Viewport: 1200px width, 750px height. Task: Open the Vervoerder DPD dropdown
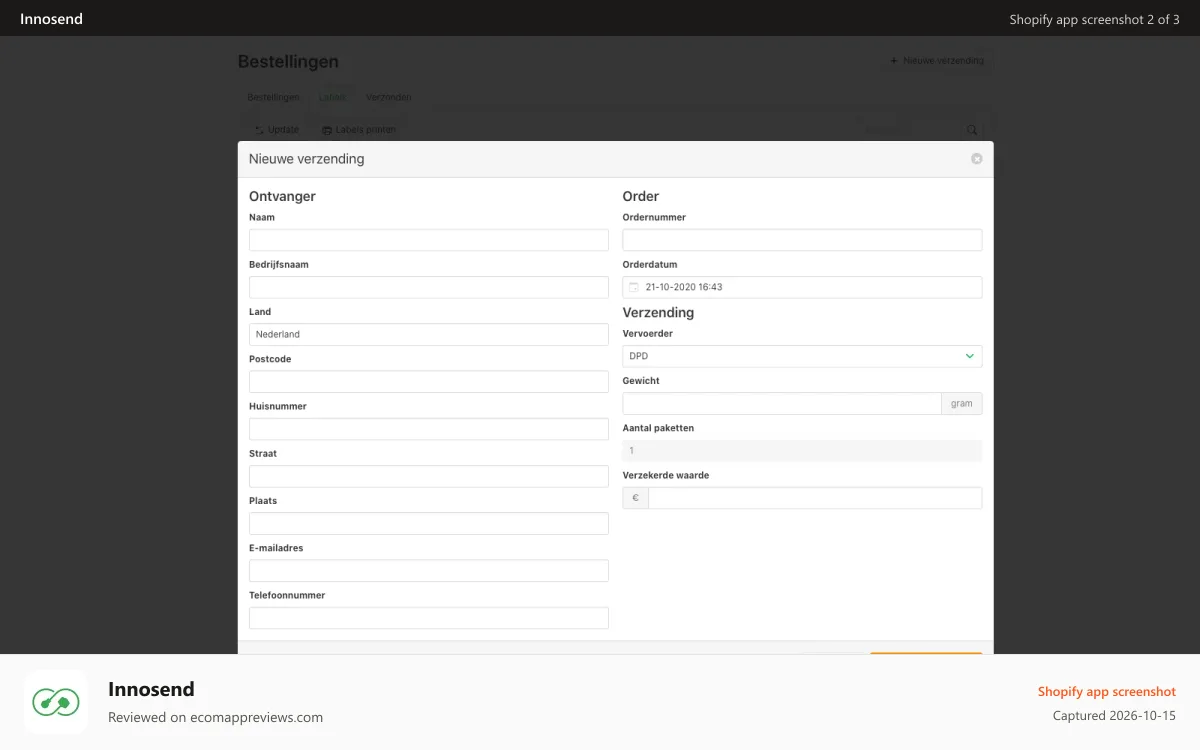(802, 356)
